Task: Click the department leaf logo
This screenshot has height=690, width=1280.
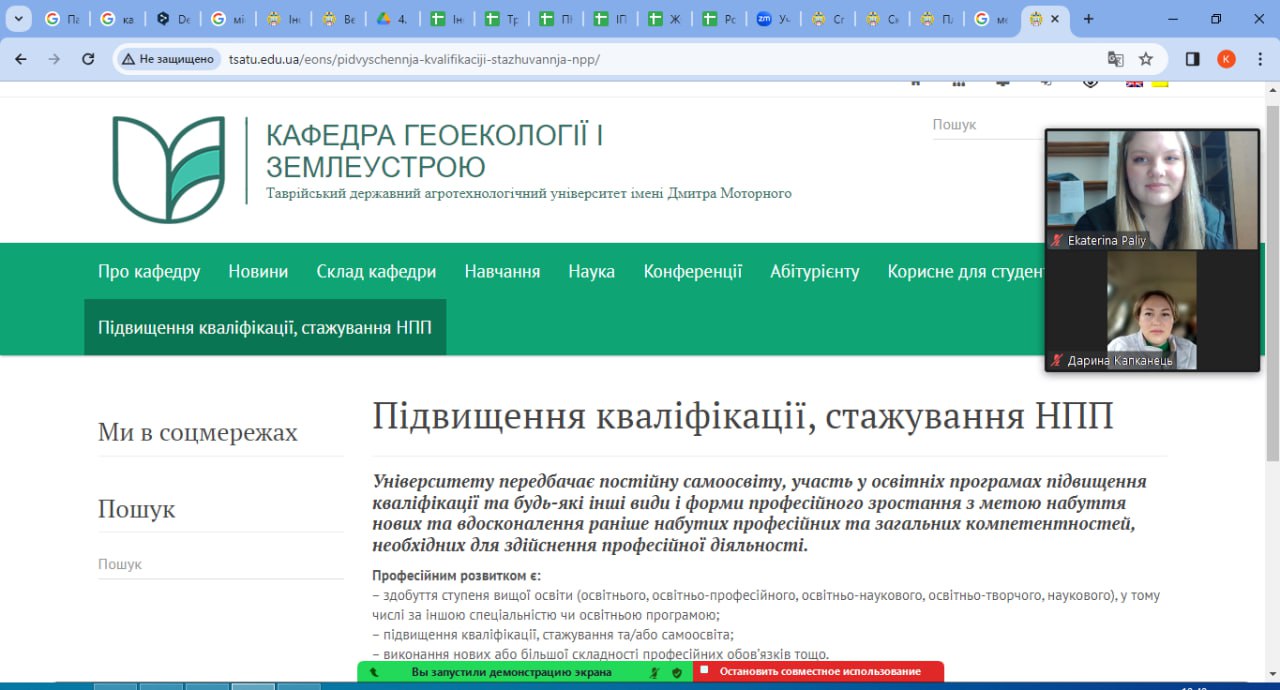Action: [169, 169]
